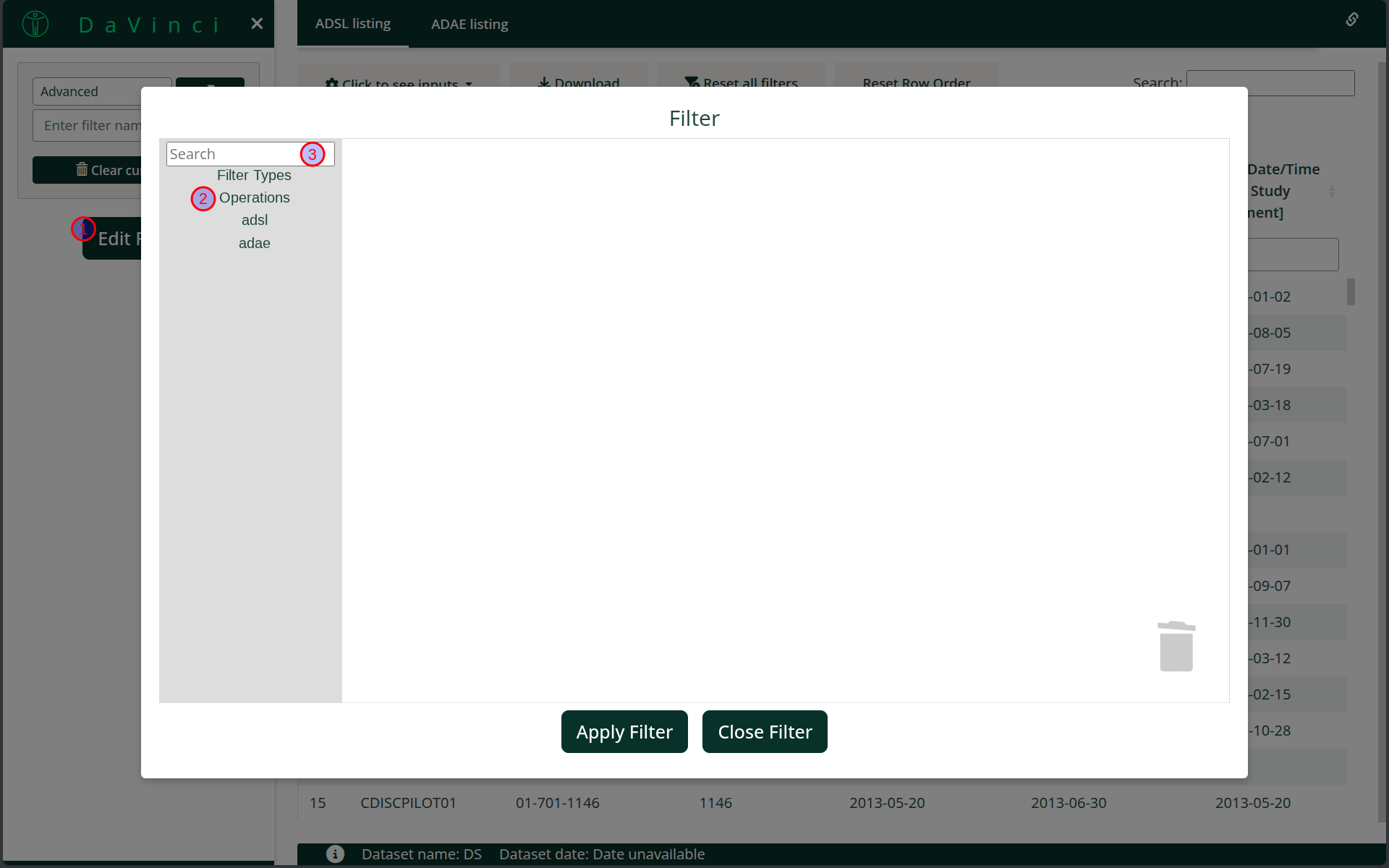Click the filter block Search field
The width and height of the screenshot is (1389, 868).
[x=233, y=154]
